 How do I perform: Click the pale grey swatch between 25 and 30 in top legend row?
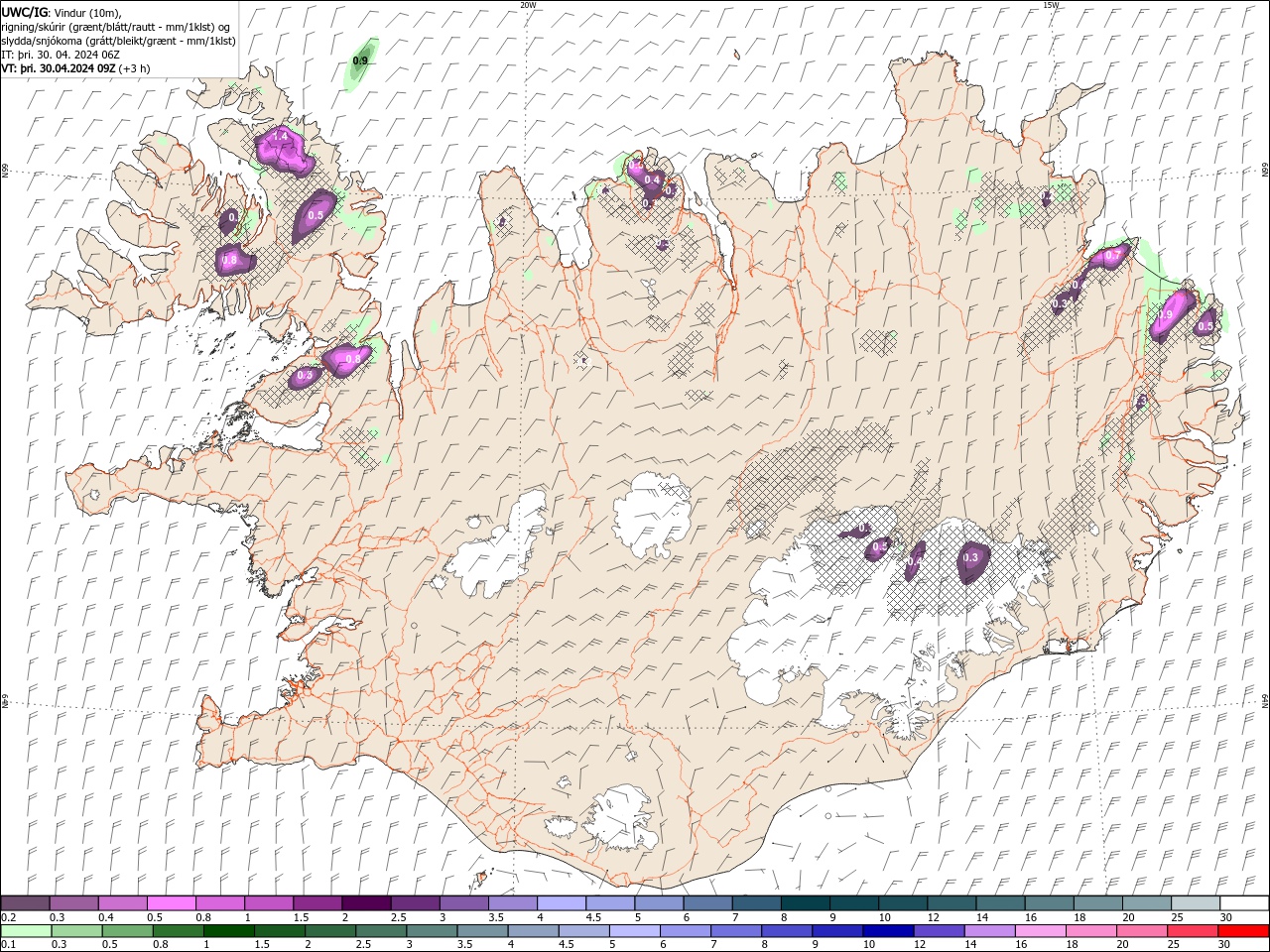(1195, 903)
